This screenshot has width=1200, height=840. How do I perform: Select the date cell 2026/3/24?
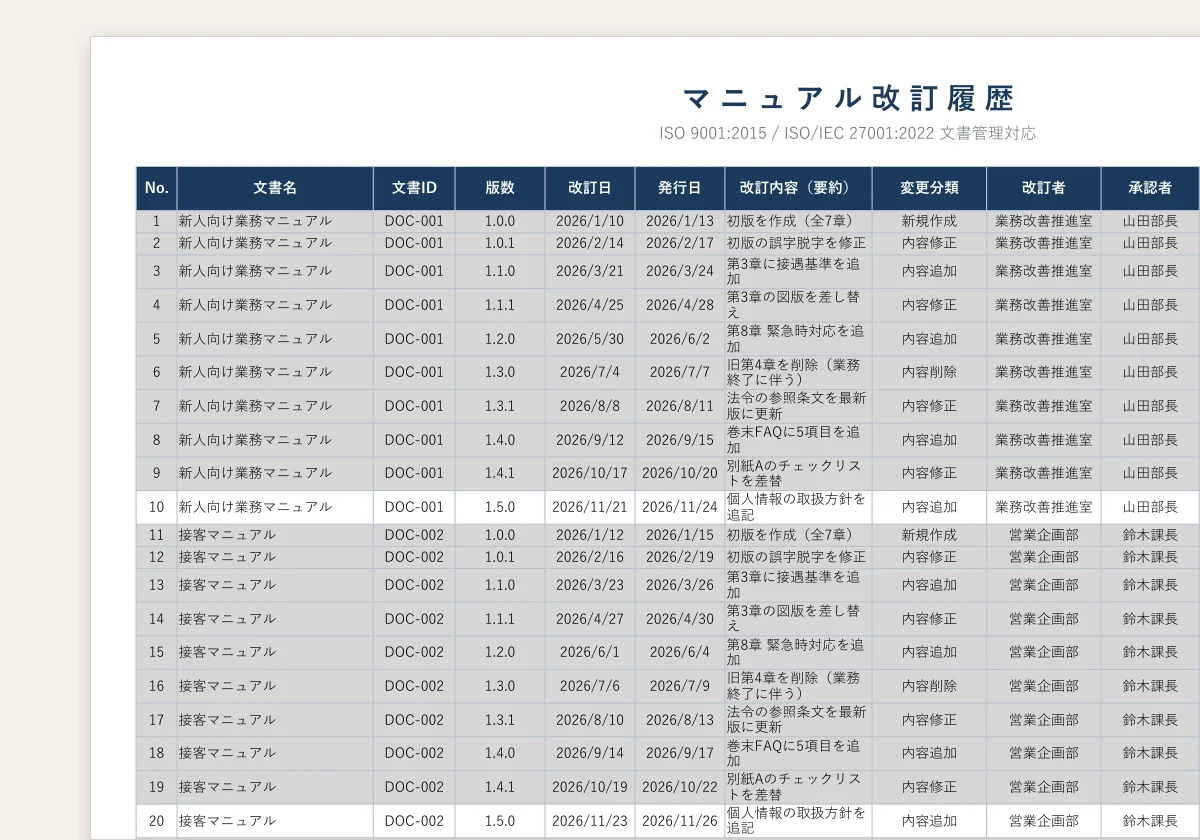point(680,271)
